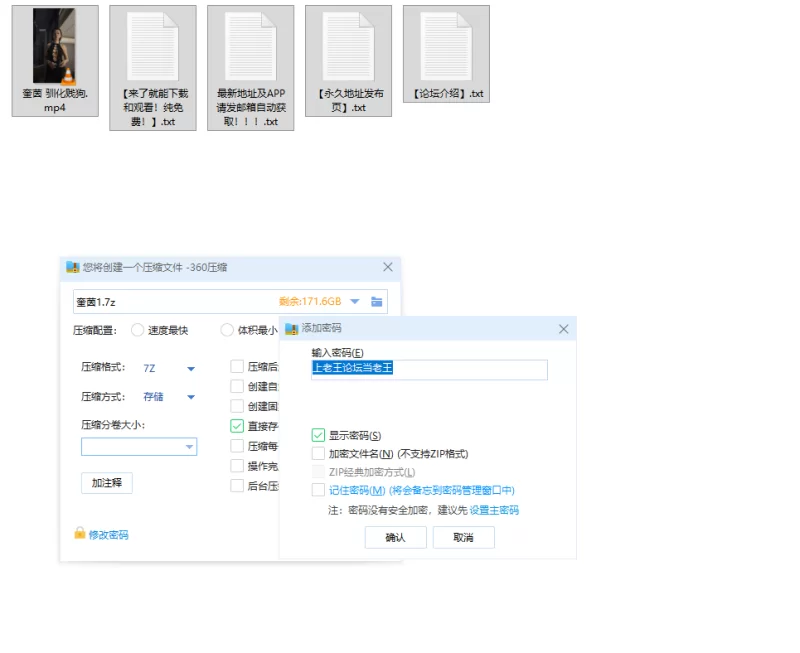The height and width of the screenshot is (653, 800).
Task: Select the 论坛介绍 txt file icon
Action: pyautogui.click(x=446, y=47)
